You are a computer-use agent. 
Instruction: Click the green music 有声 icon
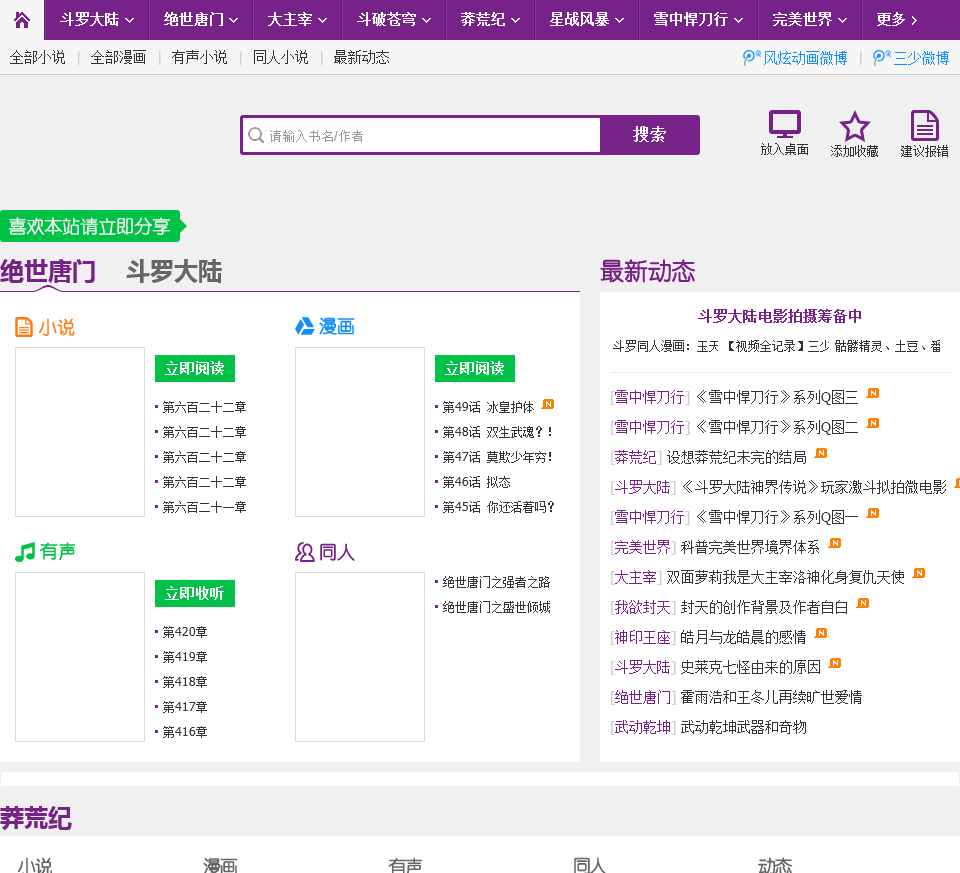(x=25, y=552)
